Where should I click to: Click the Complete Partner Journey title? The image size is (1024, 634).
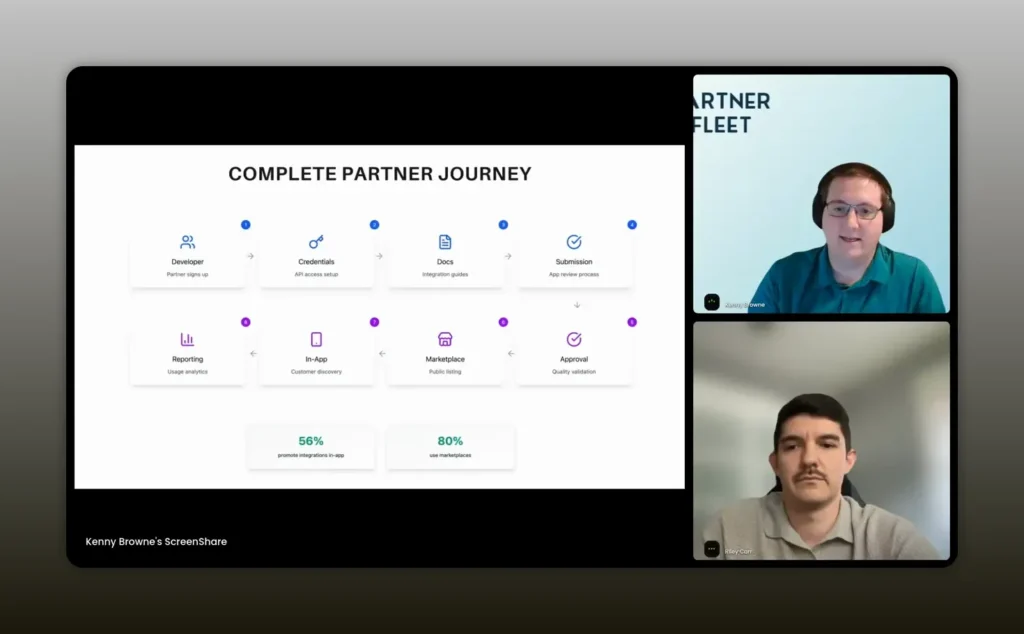[x=379, y=174]
